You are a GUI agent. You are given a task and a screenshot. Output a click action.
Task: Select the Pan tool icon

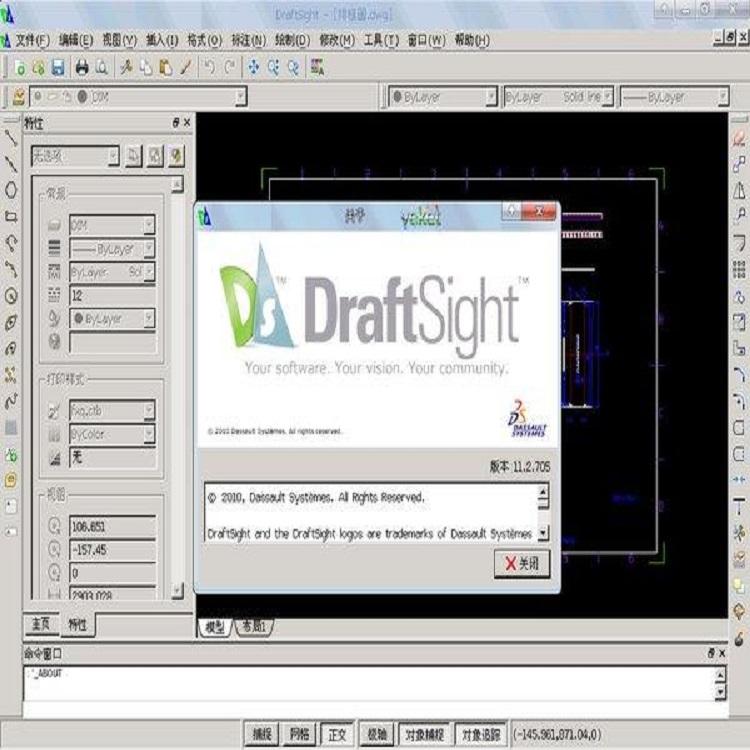253,67
